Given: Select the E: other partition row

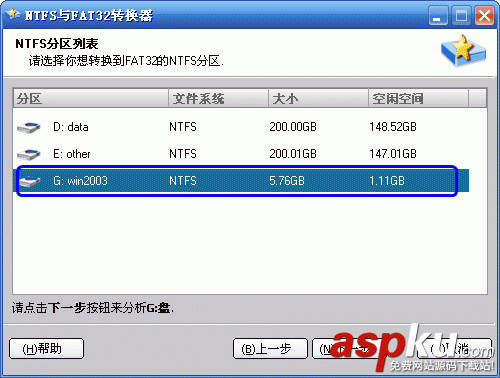Looking at the screenshot, I should point(241,154).
